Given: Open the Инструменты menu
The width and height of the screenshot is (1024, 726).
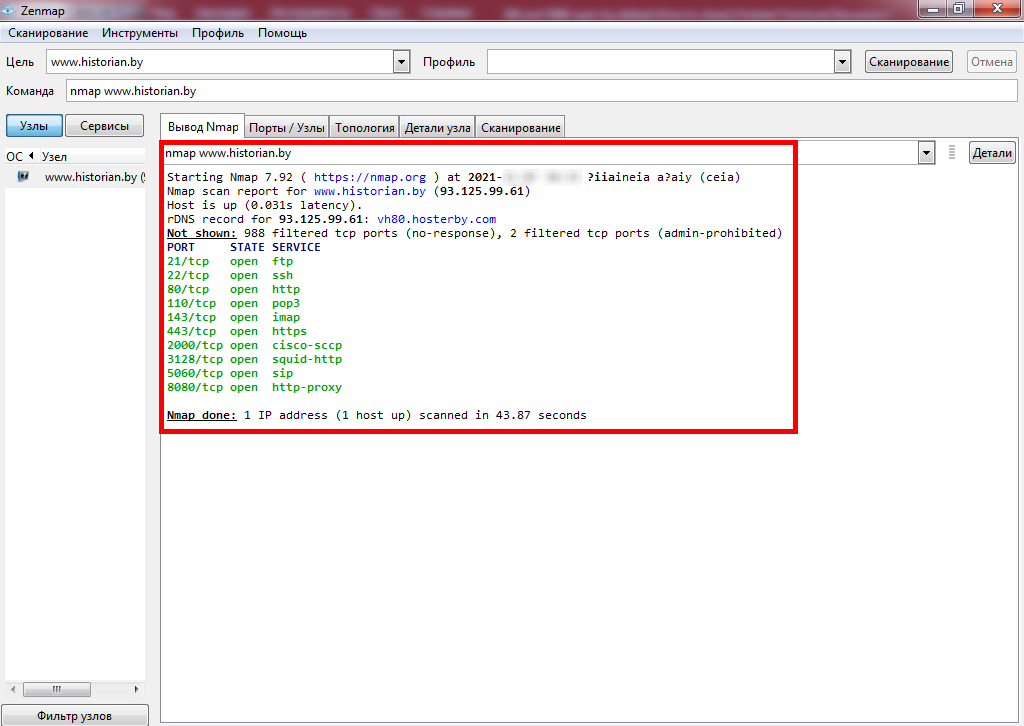Looking at the screenshot, I should 140,33.
